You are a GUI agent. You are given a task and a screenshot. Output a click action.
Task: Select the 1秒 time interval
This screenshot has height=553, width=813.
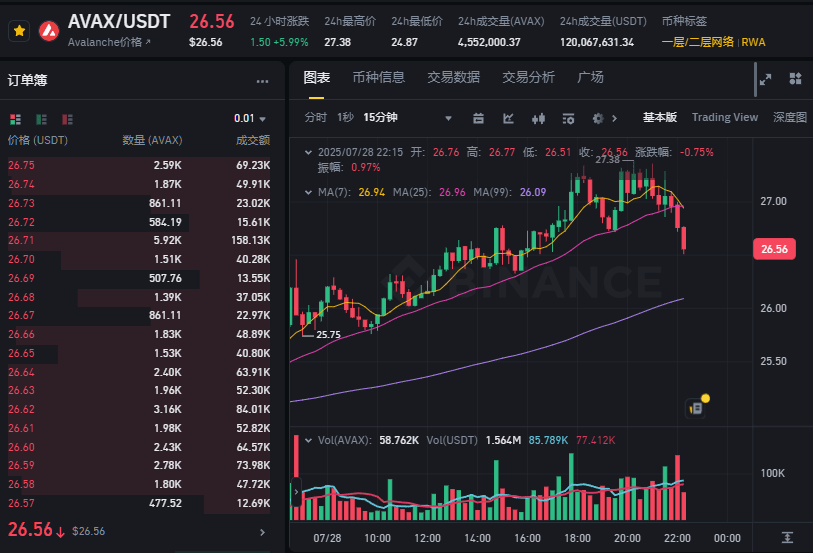click(345, 118)
